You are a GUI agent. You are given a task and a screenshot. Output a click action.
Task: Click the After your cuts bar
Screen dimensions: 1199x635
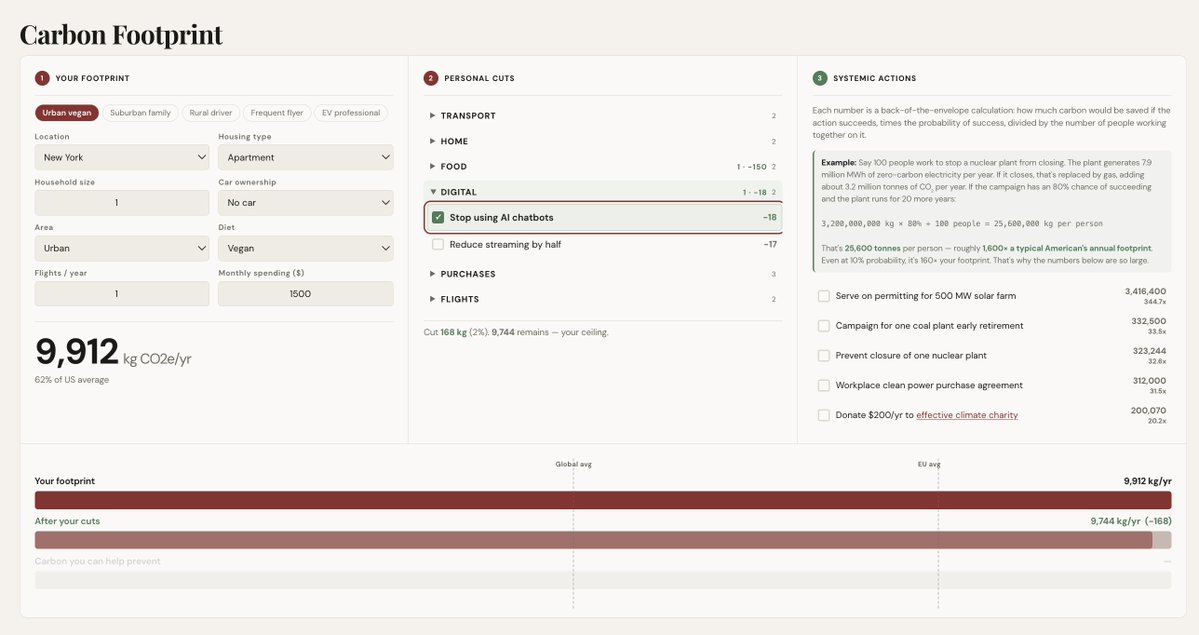603,540
